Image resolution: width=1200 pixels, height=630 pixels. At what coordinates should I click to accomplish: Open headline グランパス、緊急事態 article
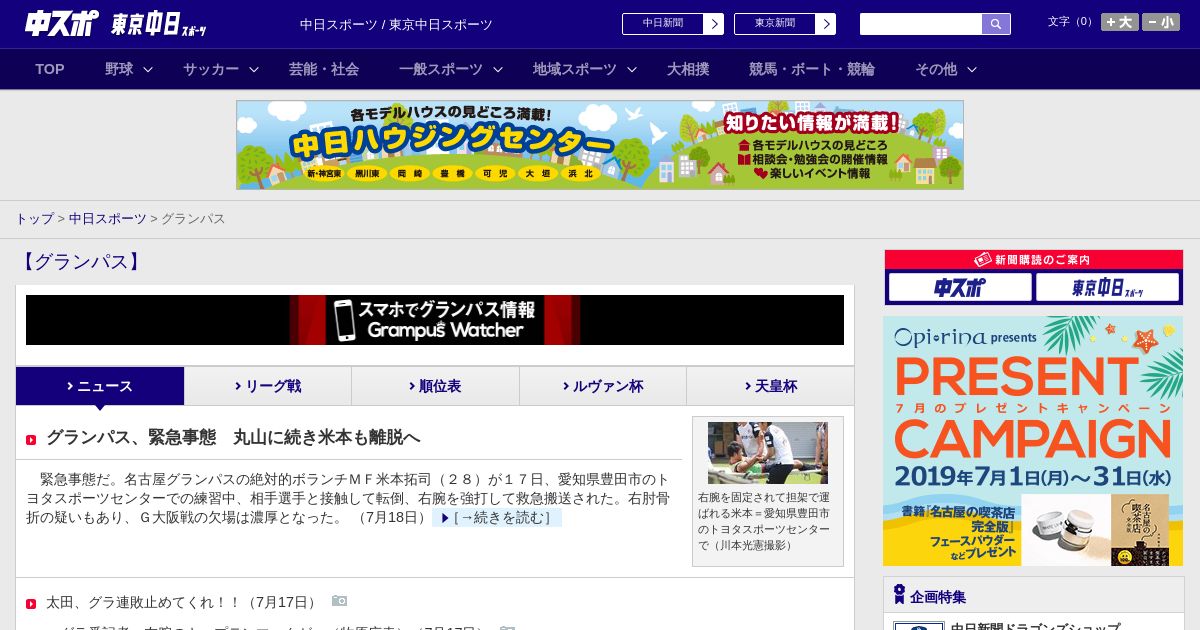233,437
